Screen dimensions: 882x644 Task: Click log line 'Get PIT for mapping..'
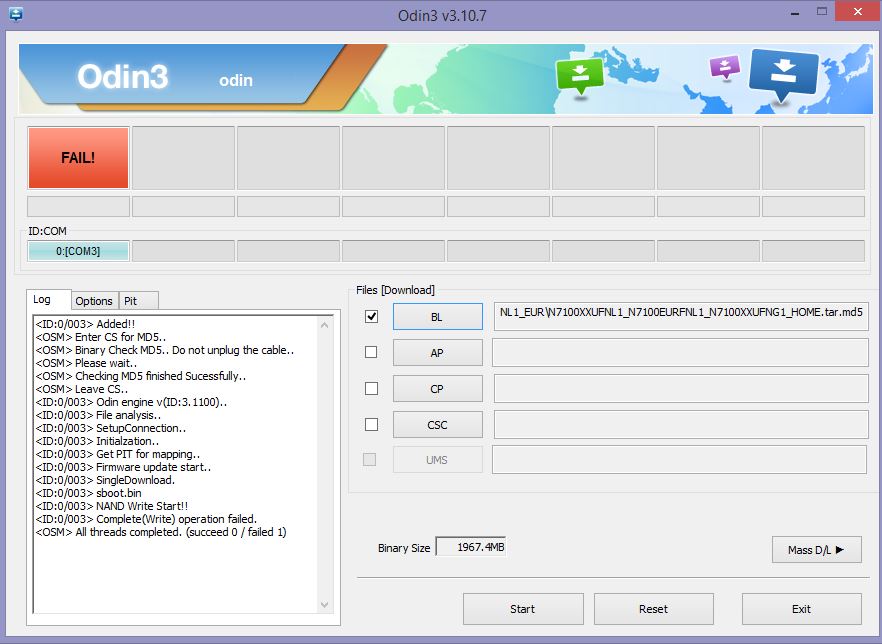[x=118, y=454]
